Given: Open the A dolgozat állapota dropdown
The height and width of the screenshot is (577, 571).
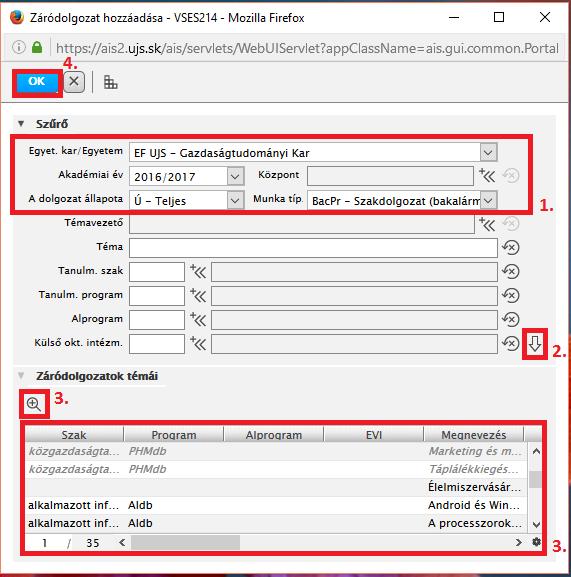Looking at the screenshot, I should tap(235, 201).
